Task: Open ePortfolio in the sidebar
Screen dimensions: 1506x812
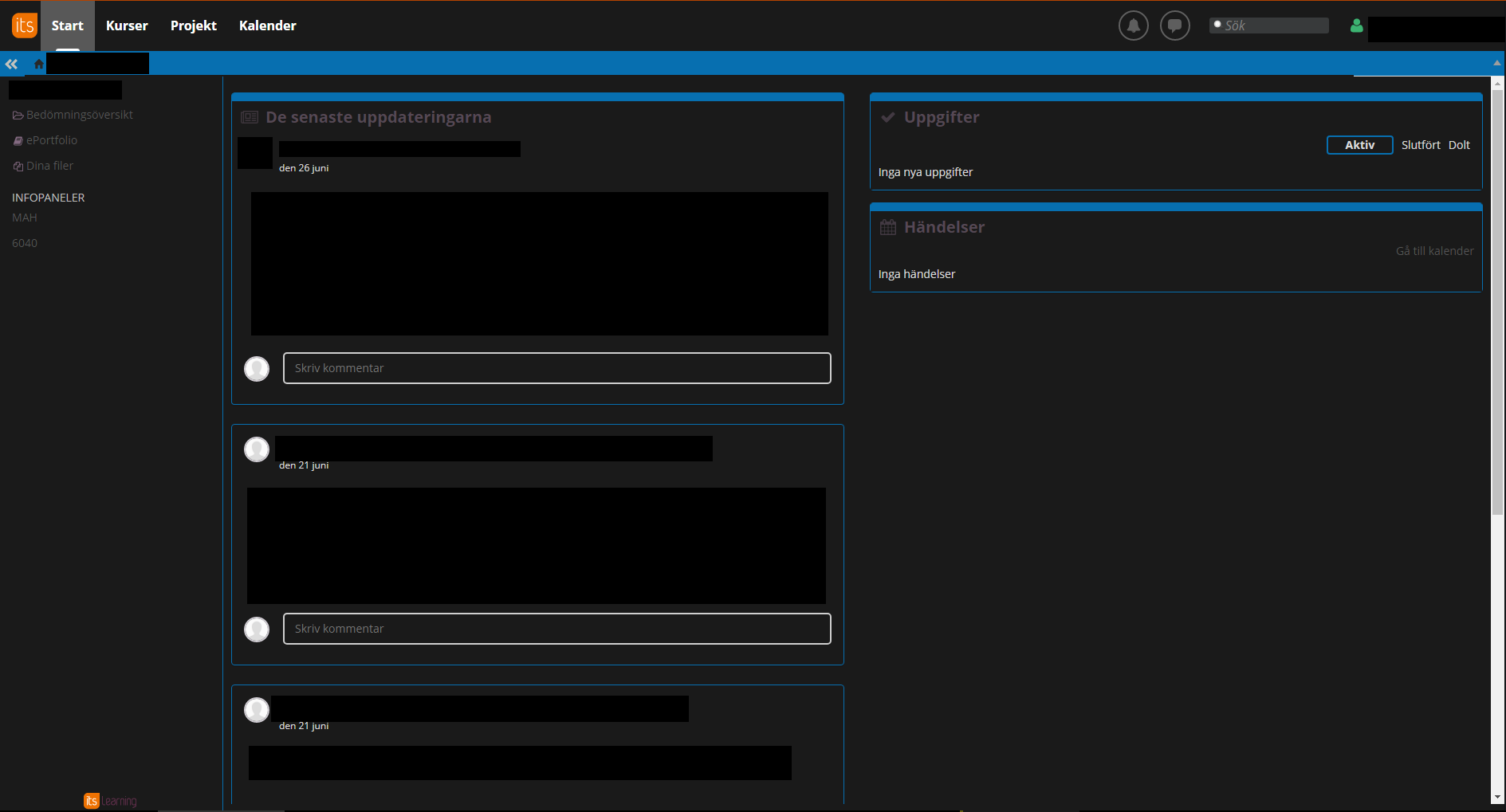Action: pos(51,140)
